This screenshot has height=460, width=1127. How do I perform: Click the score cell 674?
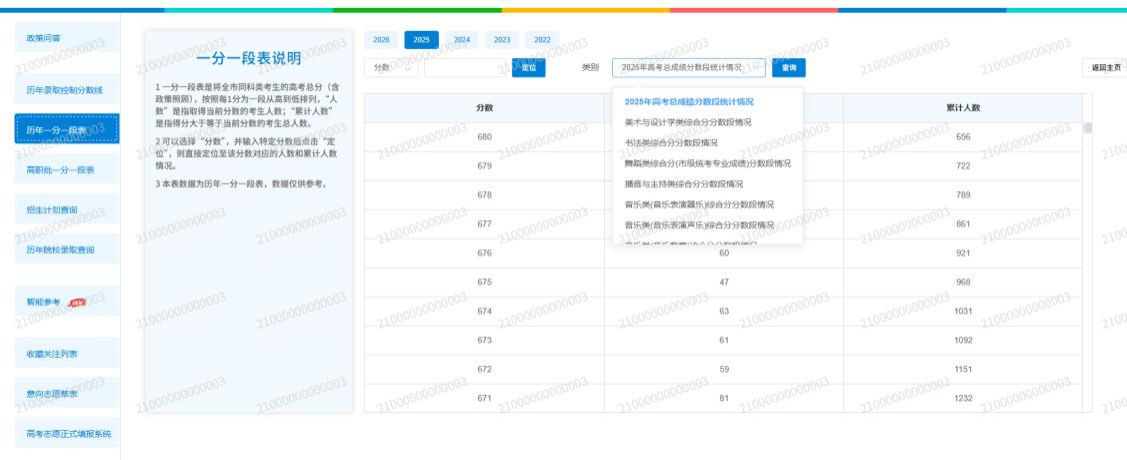tap(484, 310)
